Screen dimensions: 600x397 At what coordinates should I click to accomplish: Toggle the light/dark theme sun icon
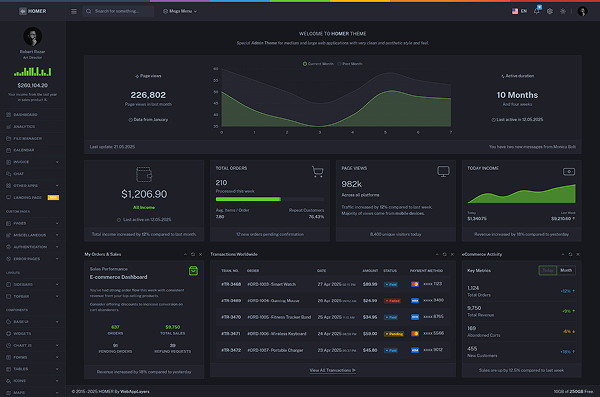563,11
